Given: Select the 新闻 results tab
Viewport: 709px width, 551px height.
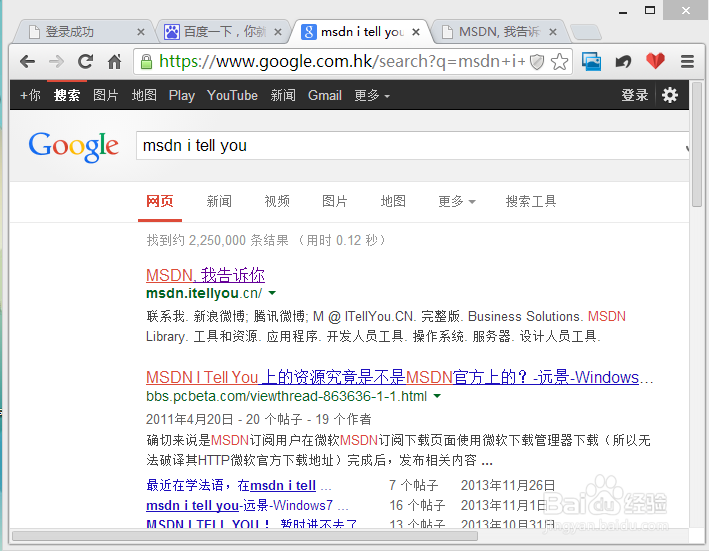Looking at the screenshot, I should point(219,201).
